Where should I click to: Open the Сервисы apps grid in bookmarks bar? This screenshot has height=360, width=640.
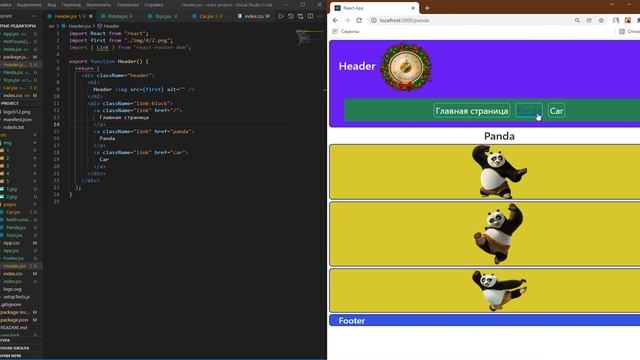346,31
